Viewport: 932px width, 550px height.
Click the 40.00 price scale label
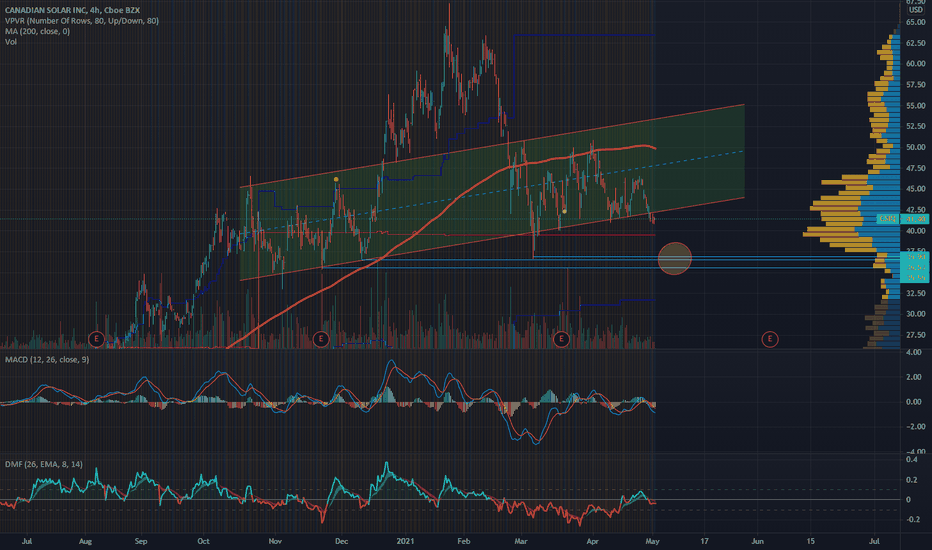point(915,231)
